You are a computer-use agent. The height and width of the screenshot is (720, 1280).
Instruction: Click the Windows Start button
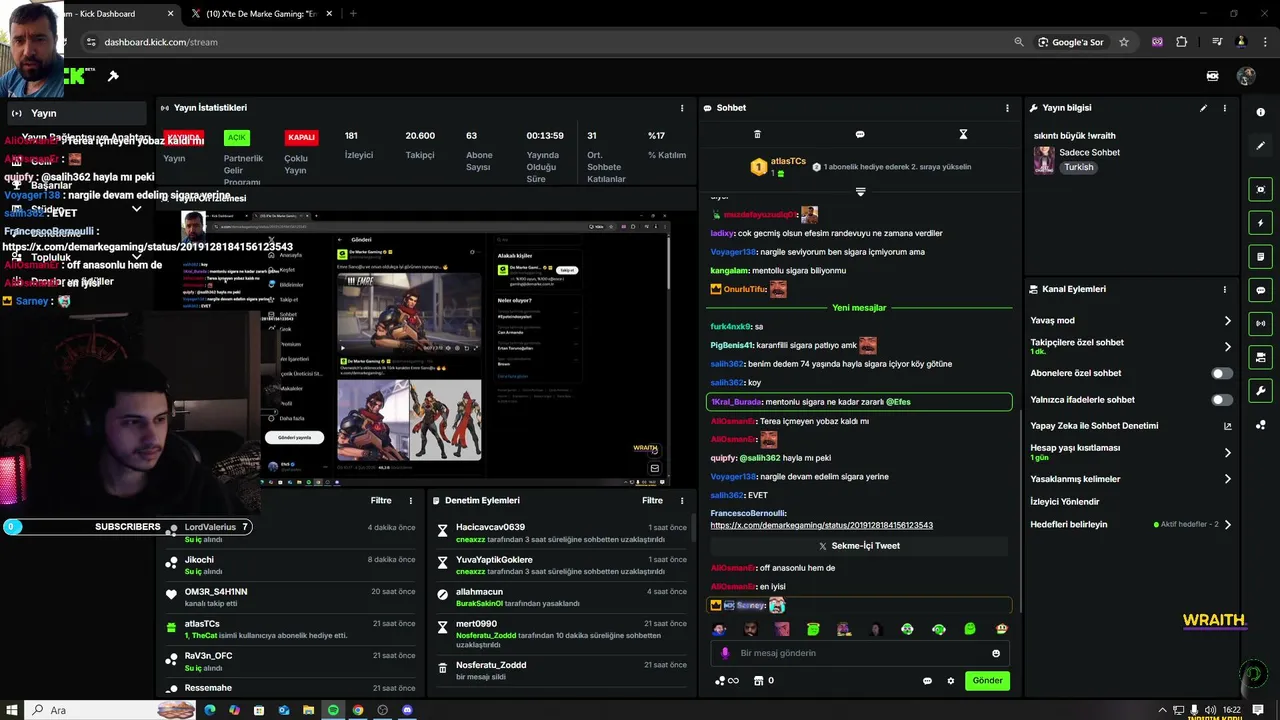click(14, 710)
